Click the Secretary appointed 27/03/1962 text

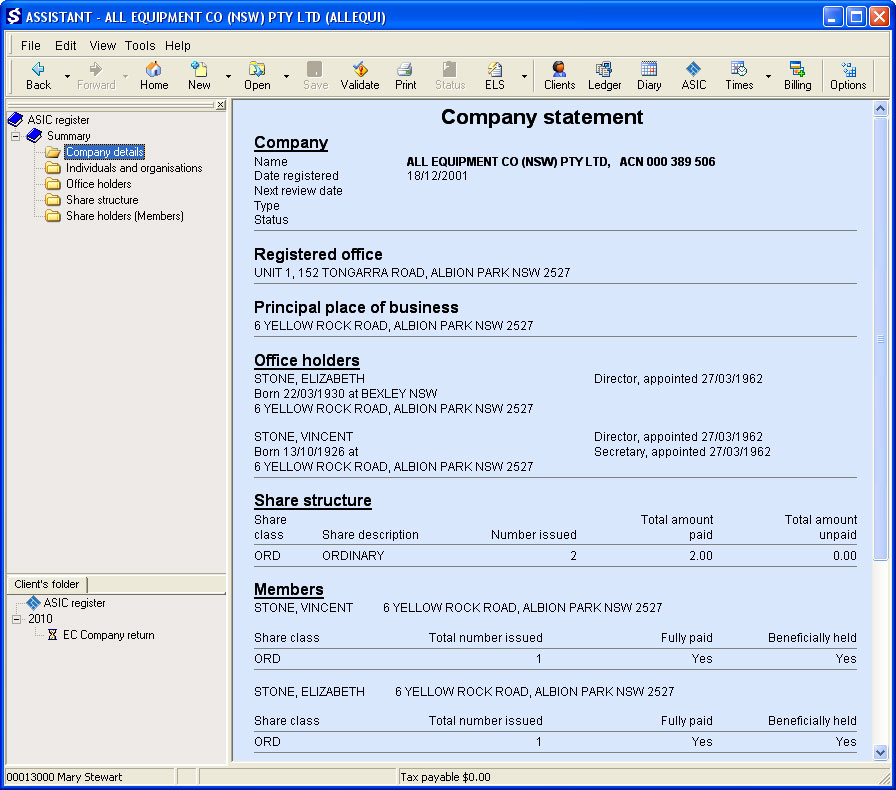tap(682, 452)
